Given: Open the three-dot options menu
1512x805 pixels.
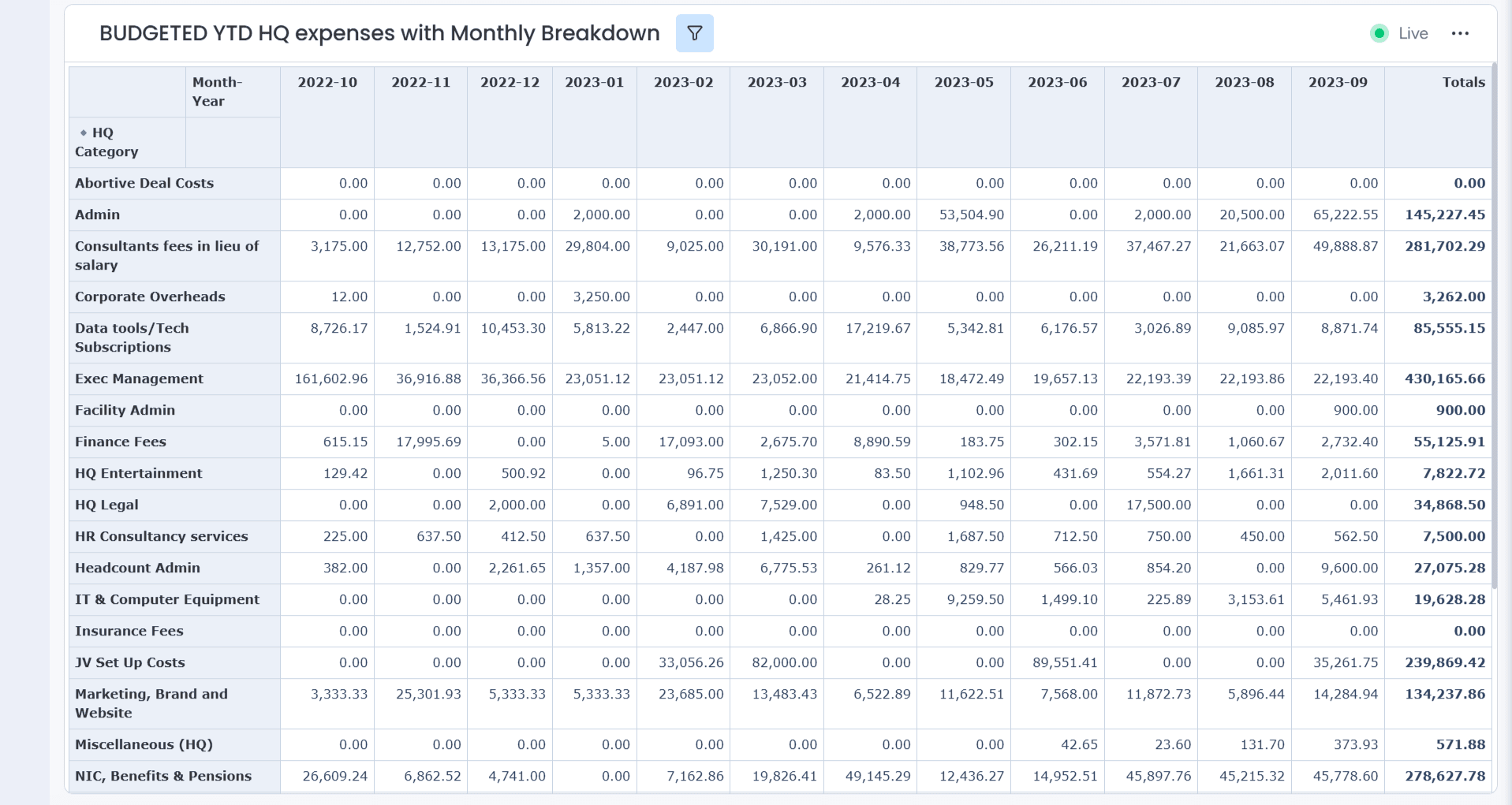Looking at the screenshot, I should pos(1460,33).
